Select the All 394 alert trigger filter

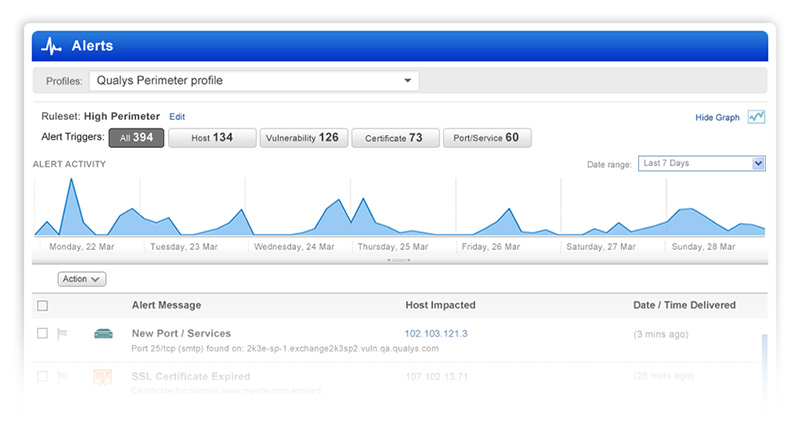[136, 138]
